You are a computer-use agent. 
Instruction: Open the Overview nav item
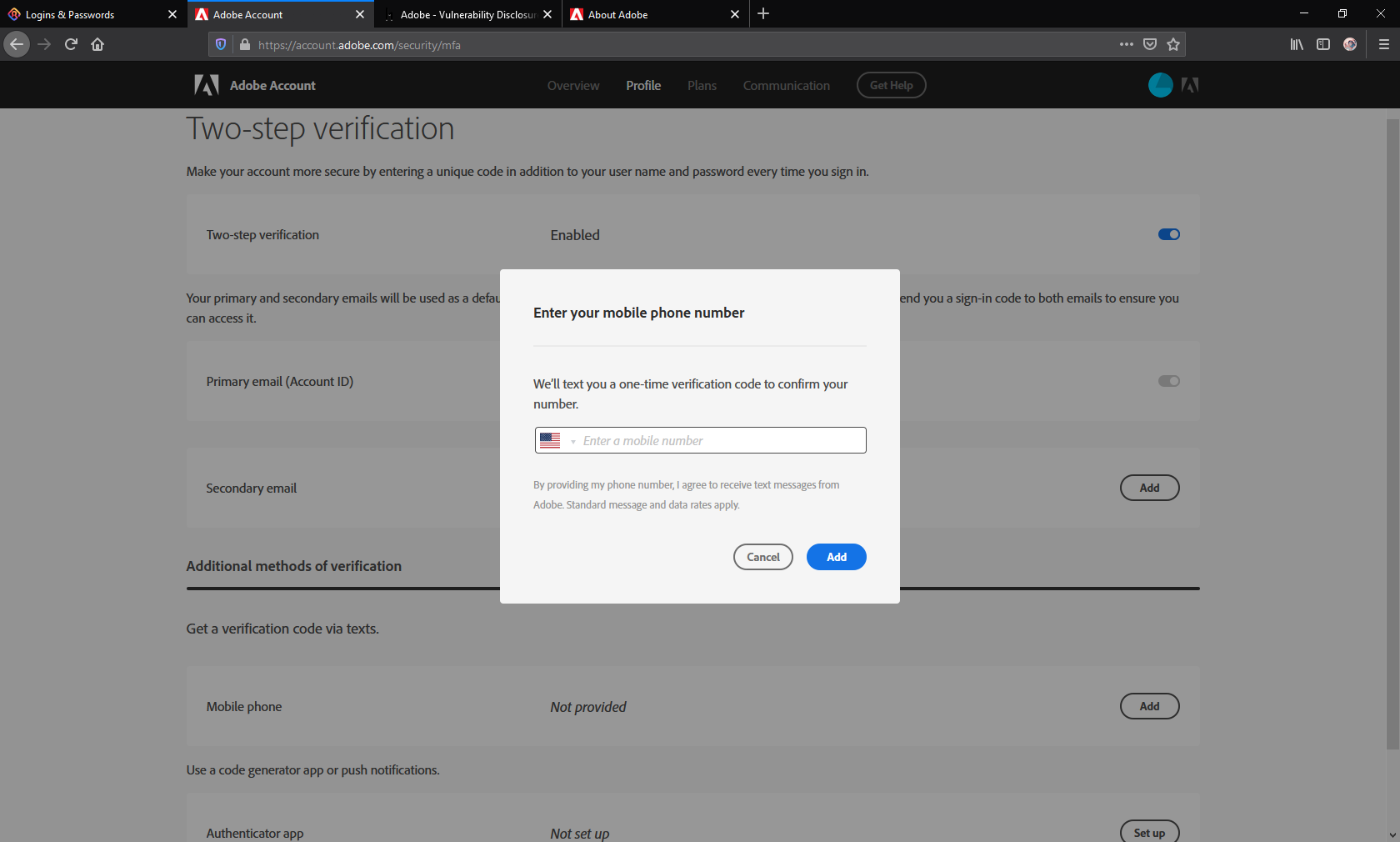[573, 85]
